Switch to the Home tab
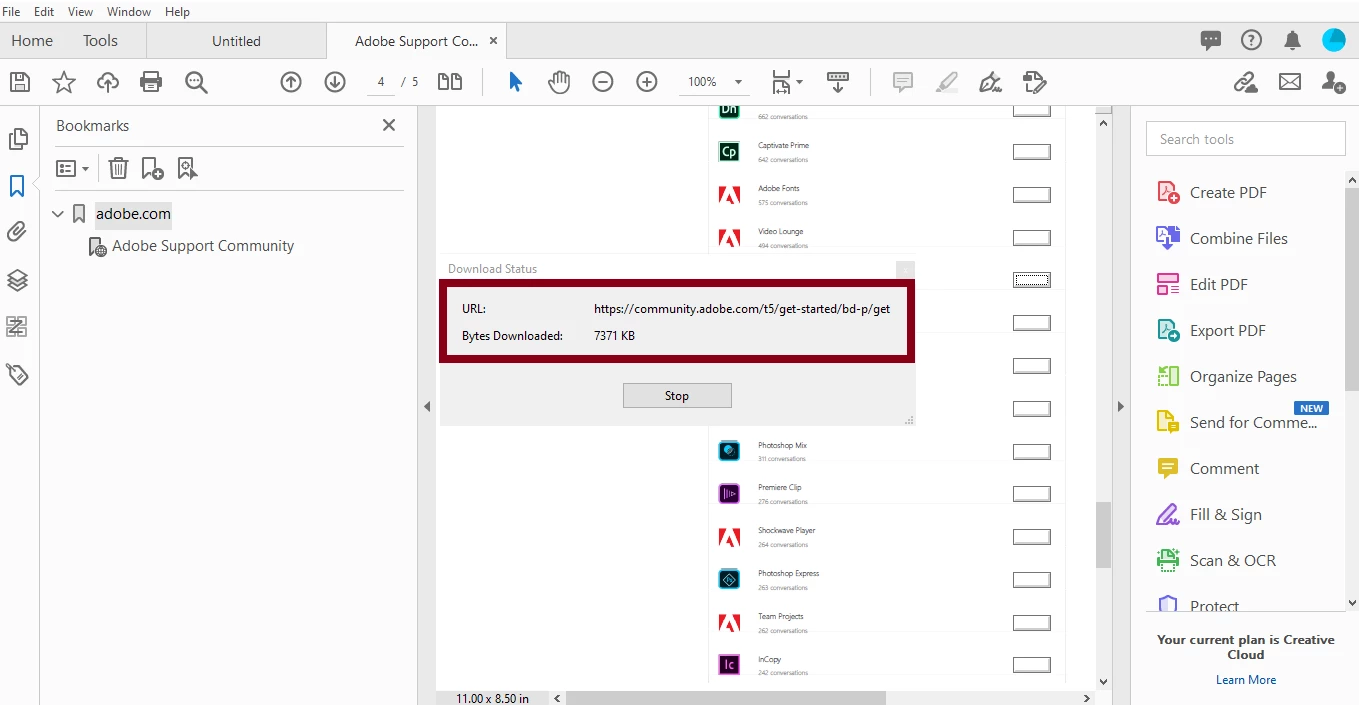Image resolution: width=1359 pixels, height=705 pixels. [32, 41]
